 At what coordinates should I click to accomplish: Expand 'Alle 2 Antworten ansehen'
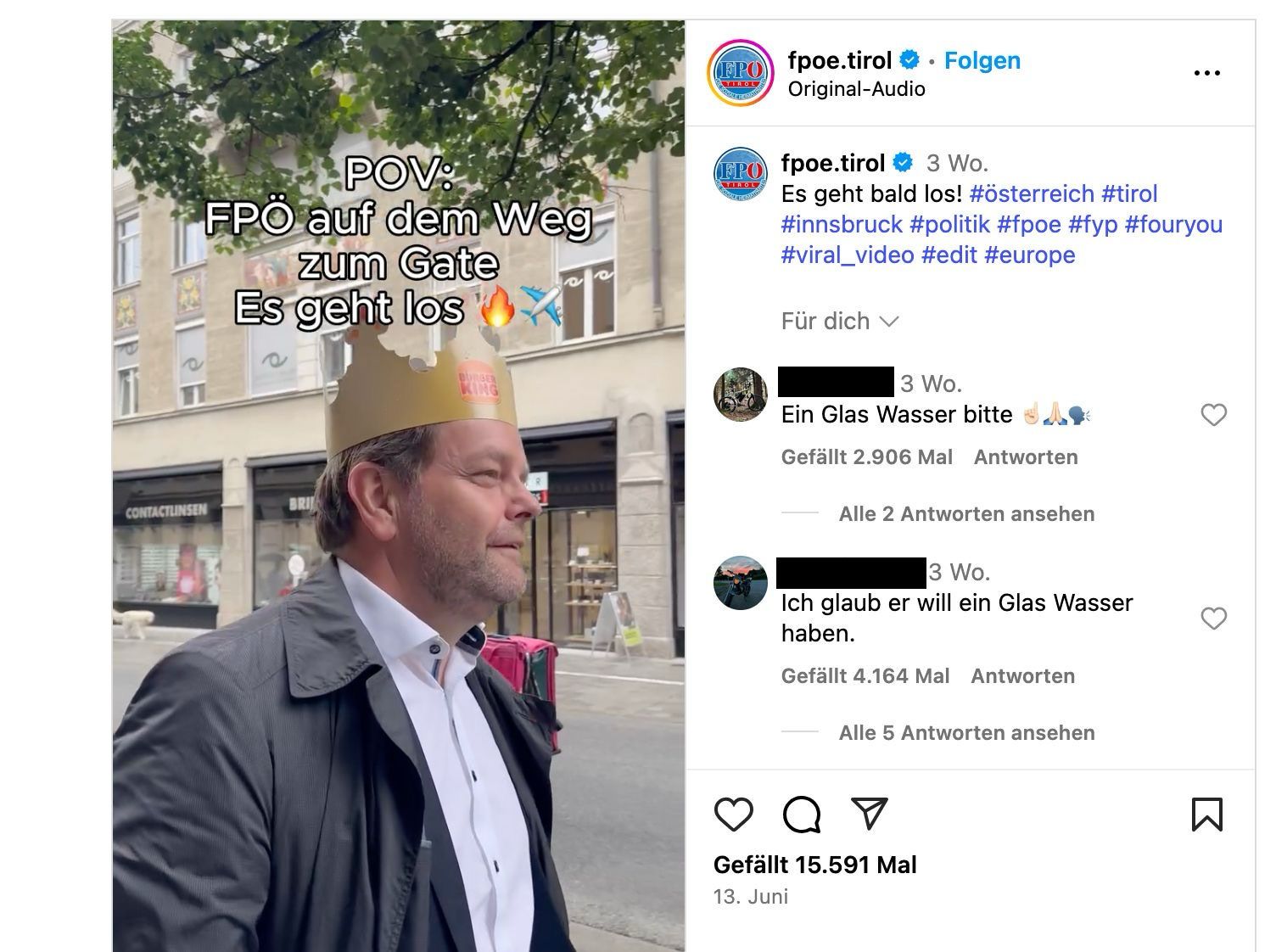point(966,513)
